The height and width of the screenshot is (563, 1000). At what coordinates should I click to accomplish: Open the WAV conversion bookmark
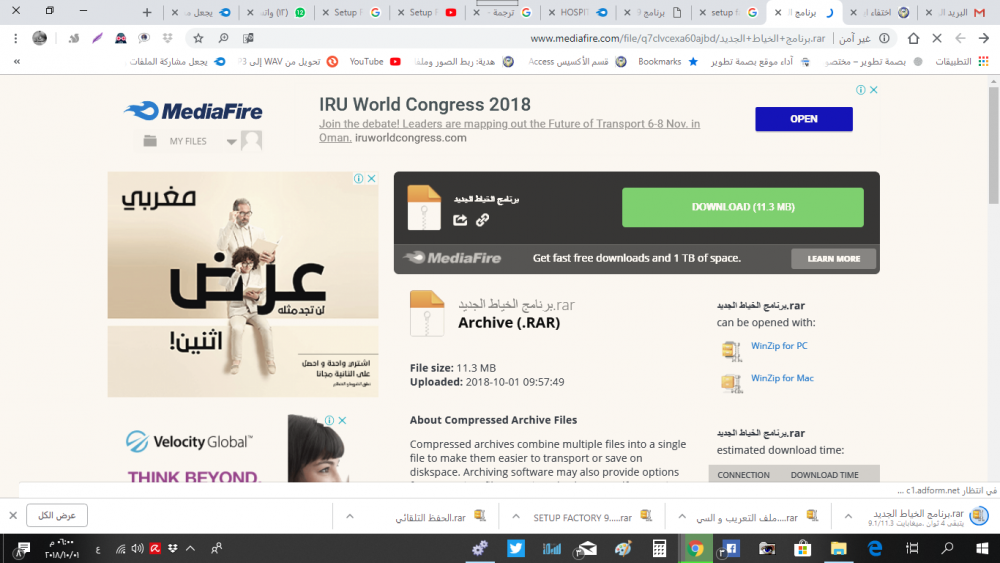pyautogui.click(x=288, y=62)
